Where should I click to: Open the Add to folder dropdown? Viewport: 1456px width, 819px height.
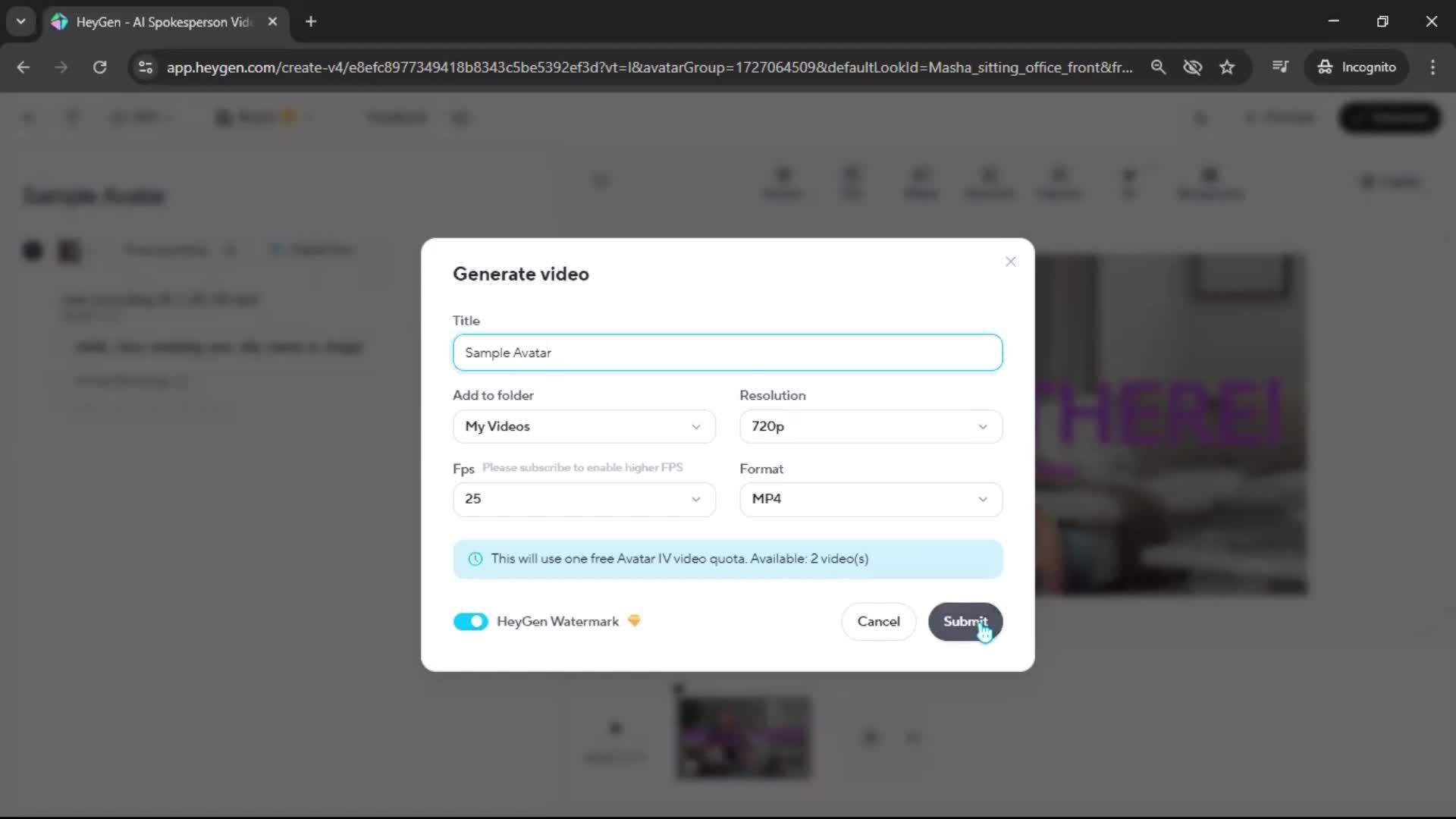pos(583,426)
